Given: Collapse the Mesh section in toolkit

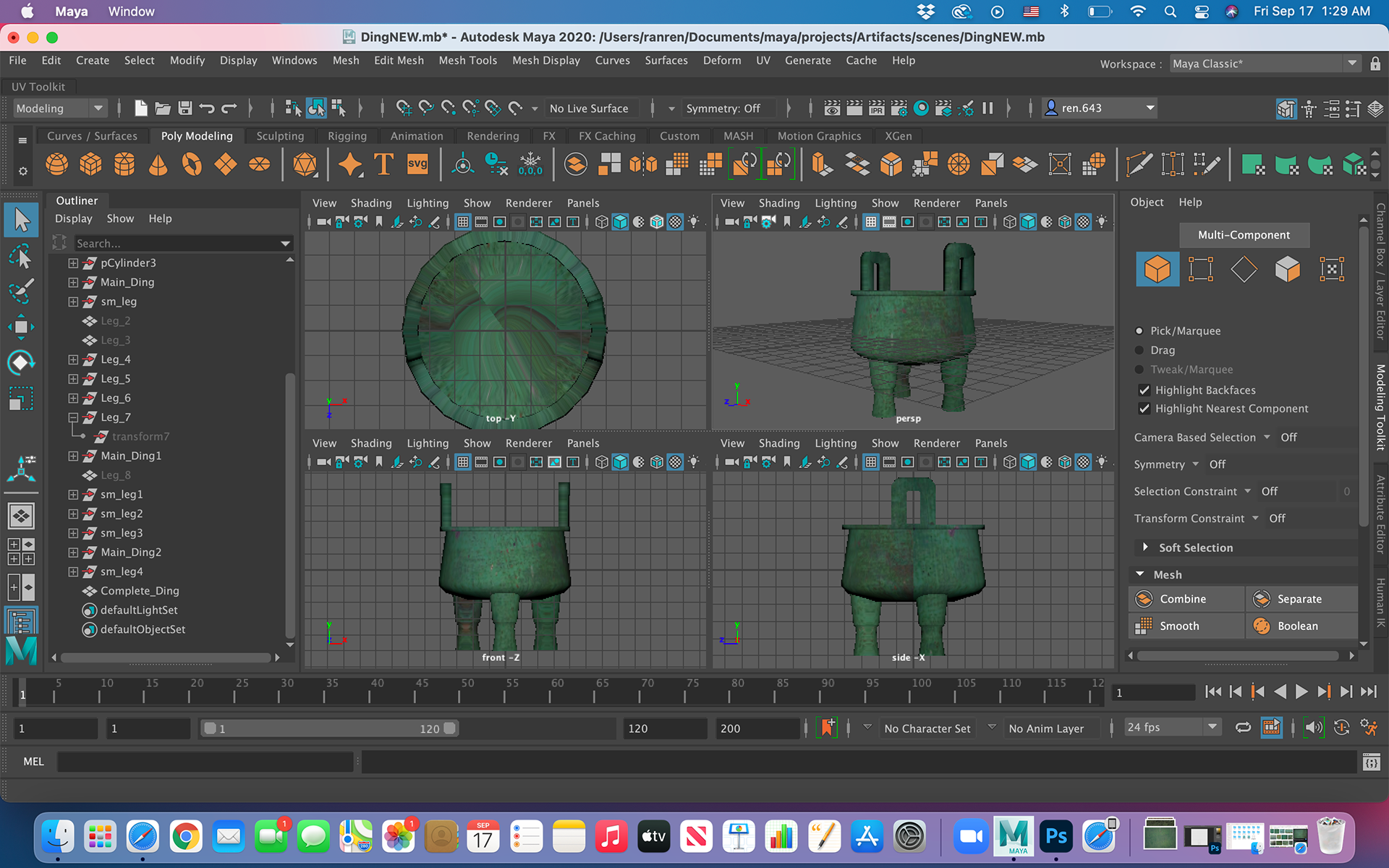Looking at the screenshot, I should coord(1140,574).
